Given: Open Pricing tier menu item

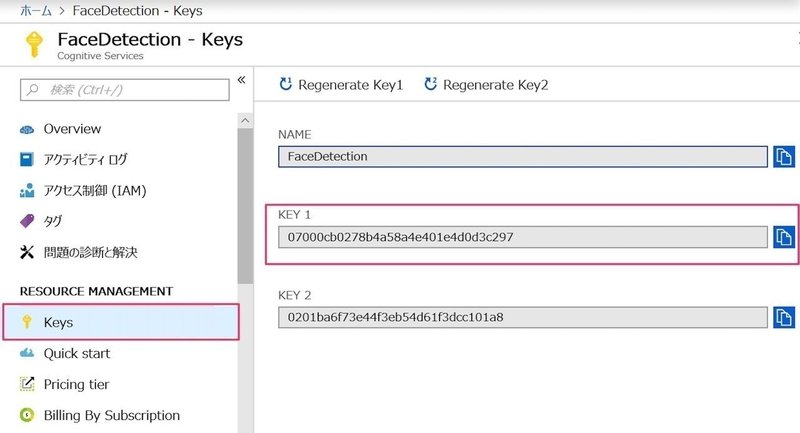Looking at the screenshot, I should 76,385.
